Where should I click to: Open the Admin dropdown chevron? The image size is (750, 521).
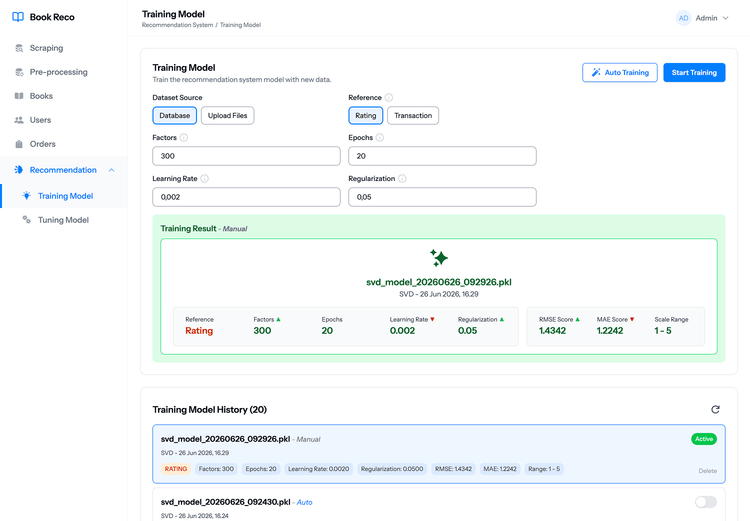pos(726,18)
